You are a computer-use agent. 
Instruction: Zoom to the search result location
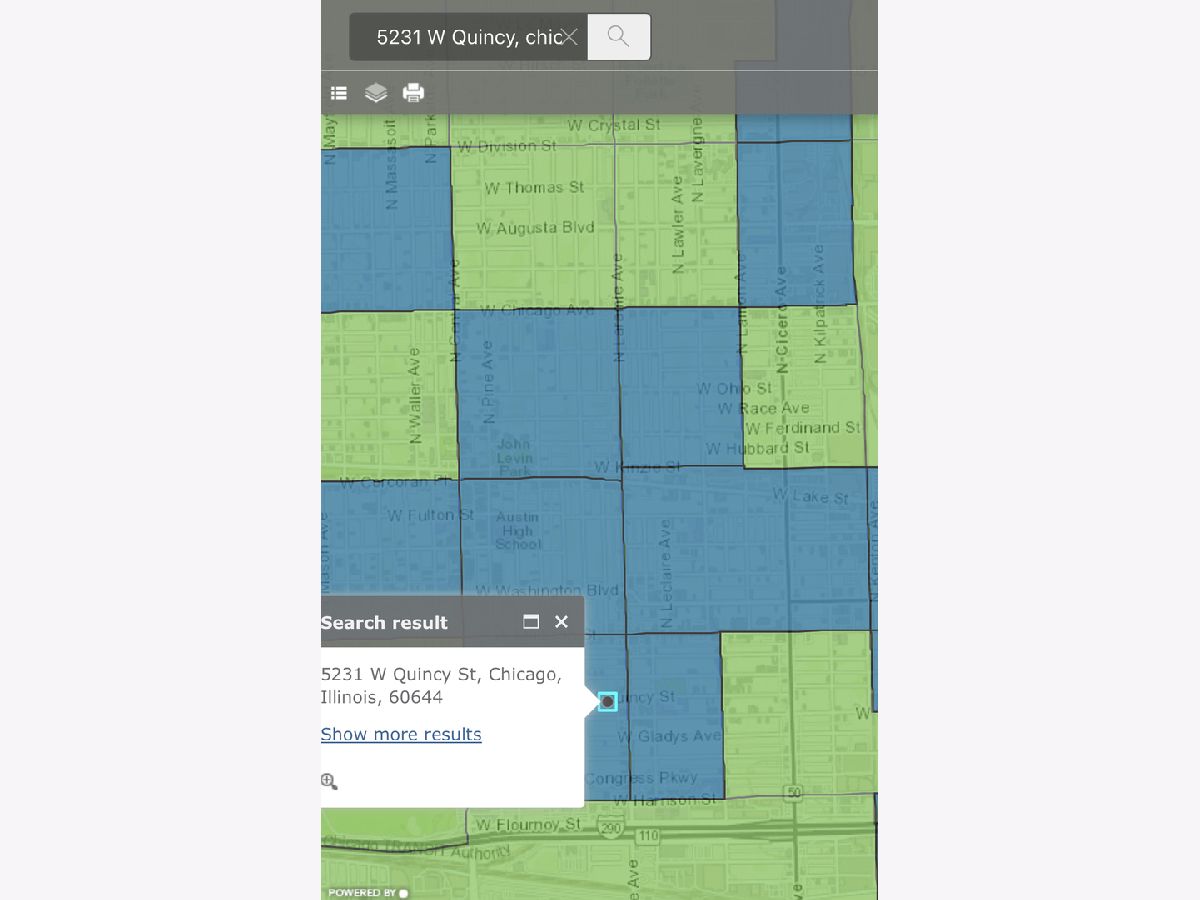click(x=329, y=782)
